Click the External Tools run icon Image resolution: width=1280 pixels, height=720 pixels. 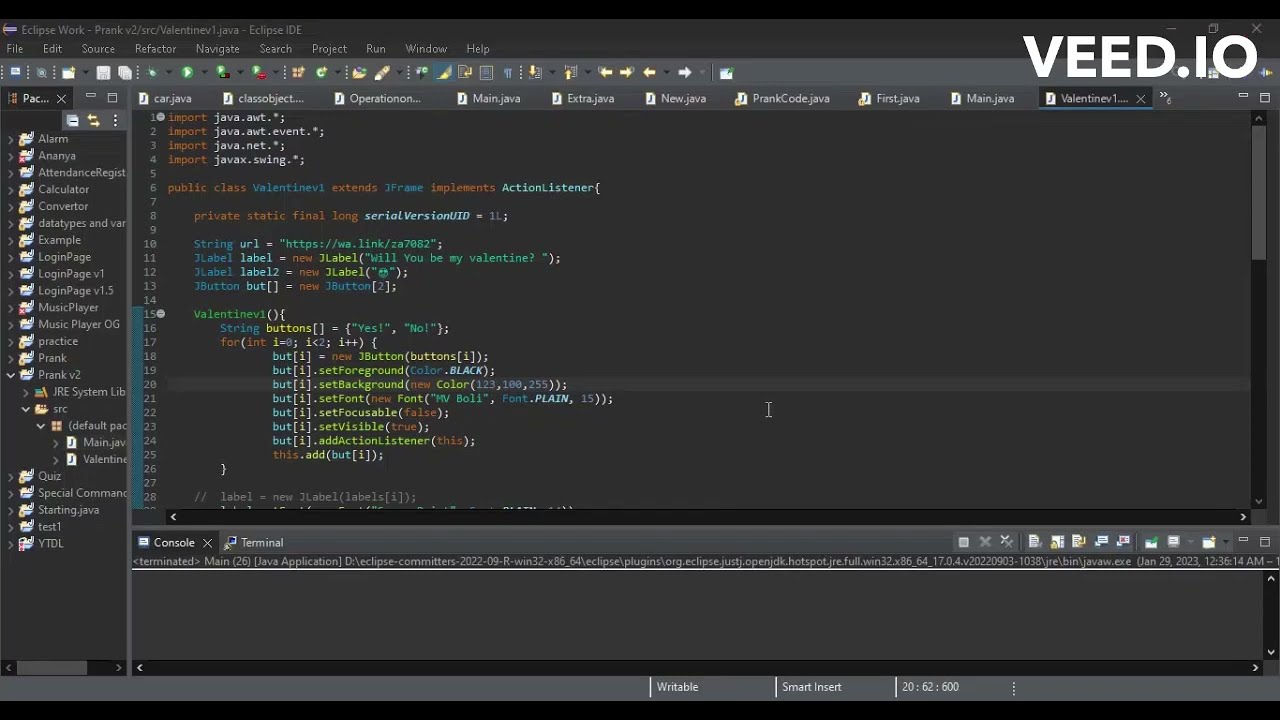click(257, 72)
